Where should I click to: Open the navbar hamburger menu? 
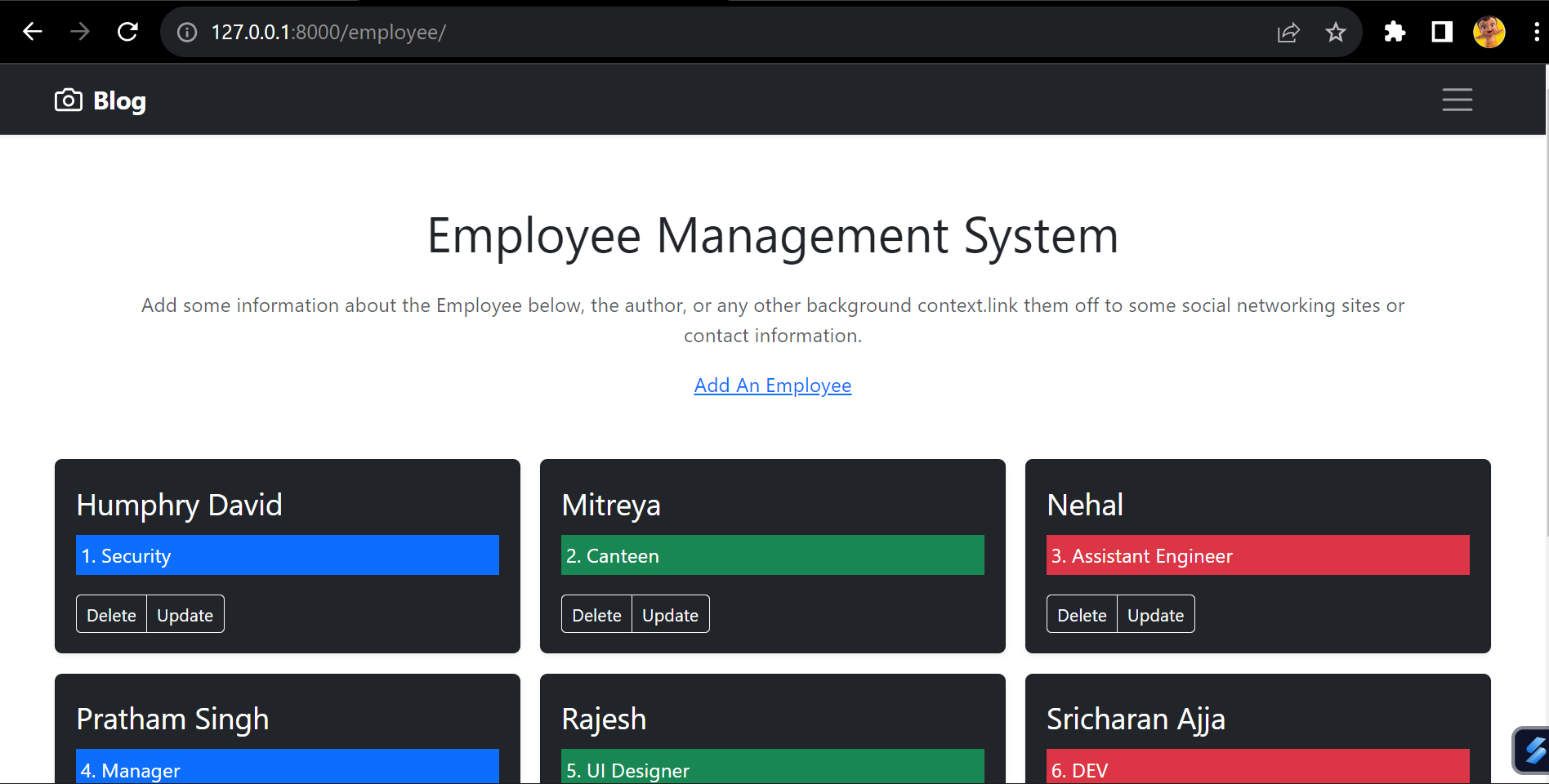click(1457, 100)
